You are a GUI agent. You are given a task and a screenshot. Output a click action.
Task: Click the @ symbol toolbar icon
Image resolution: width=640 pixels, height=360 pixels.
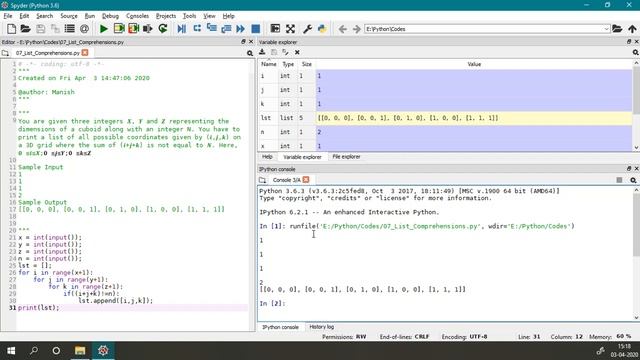click(x=84, y=29)
